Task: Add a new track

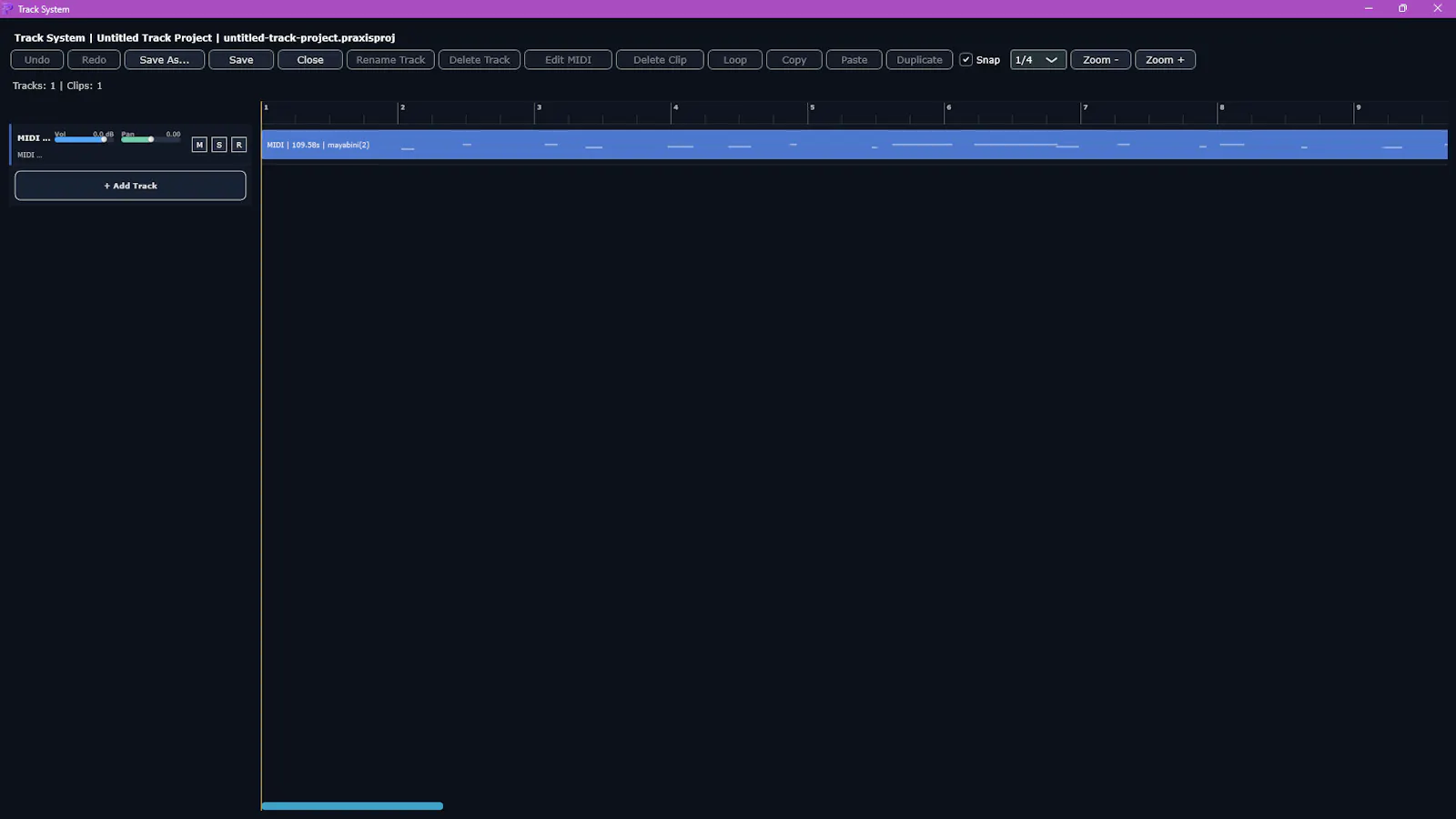Action: [x=130, y=186]
